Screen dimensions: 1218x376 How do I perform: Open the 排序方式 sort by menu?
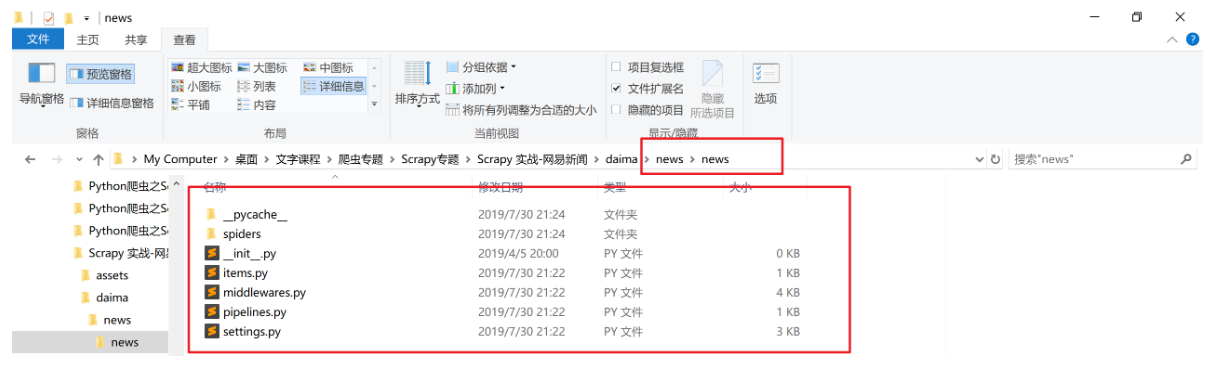(417, 85)
